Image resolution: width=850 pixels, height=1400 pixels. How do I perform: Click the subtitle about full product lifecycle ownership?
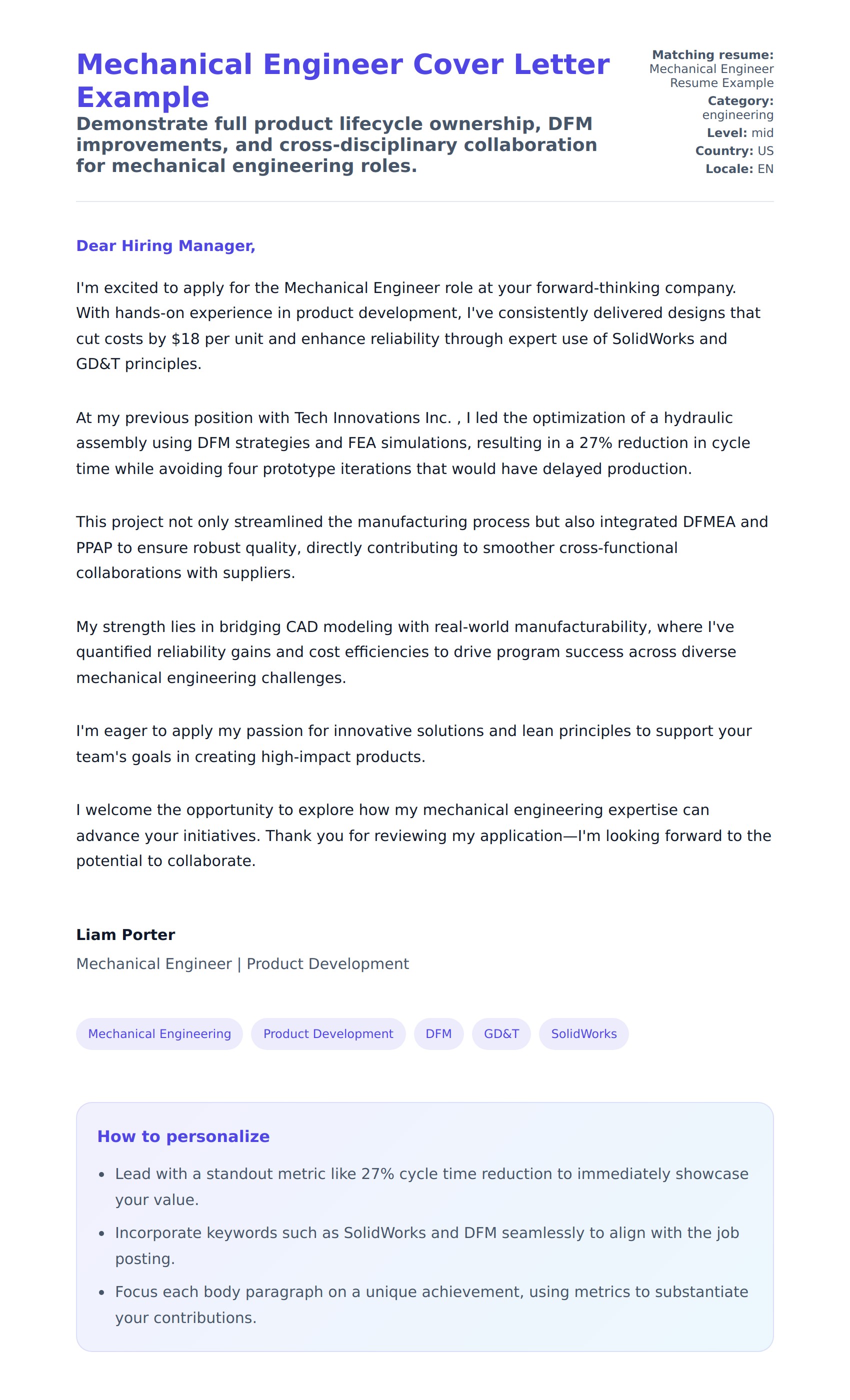click(336, 144)
